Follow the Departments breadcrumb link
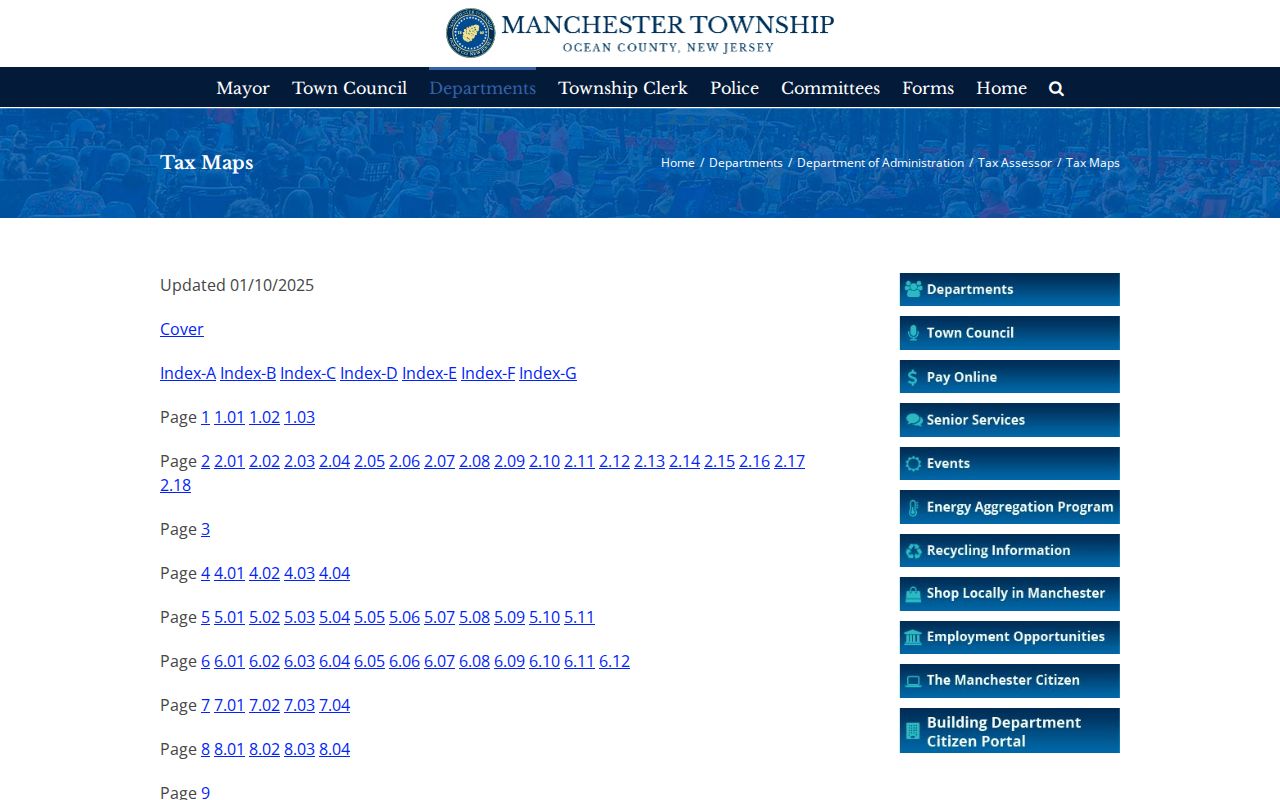1280x800 pixels. [746, 163]
